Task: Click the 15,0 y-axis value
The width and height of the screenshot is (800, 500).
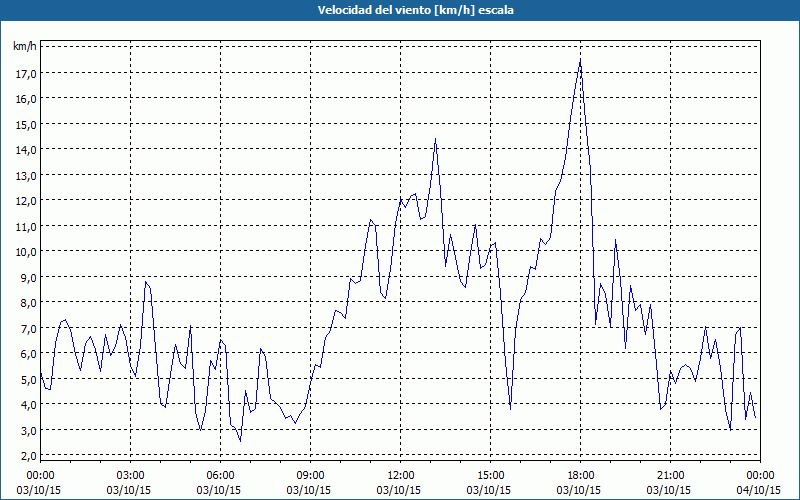Action: [x=26, y=124]
